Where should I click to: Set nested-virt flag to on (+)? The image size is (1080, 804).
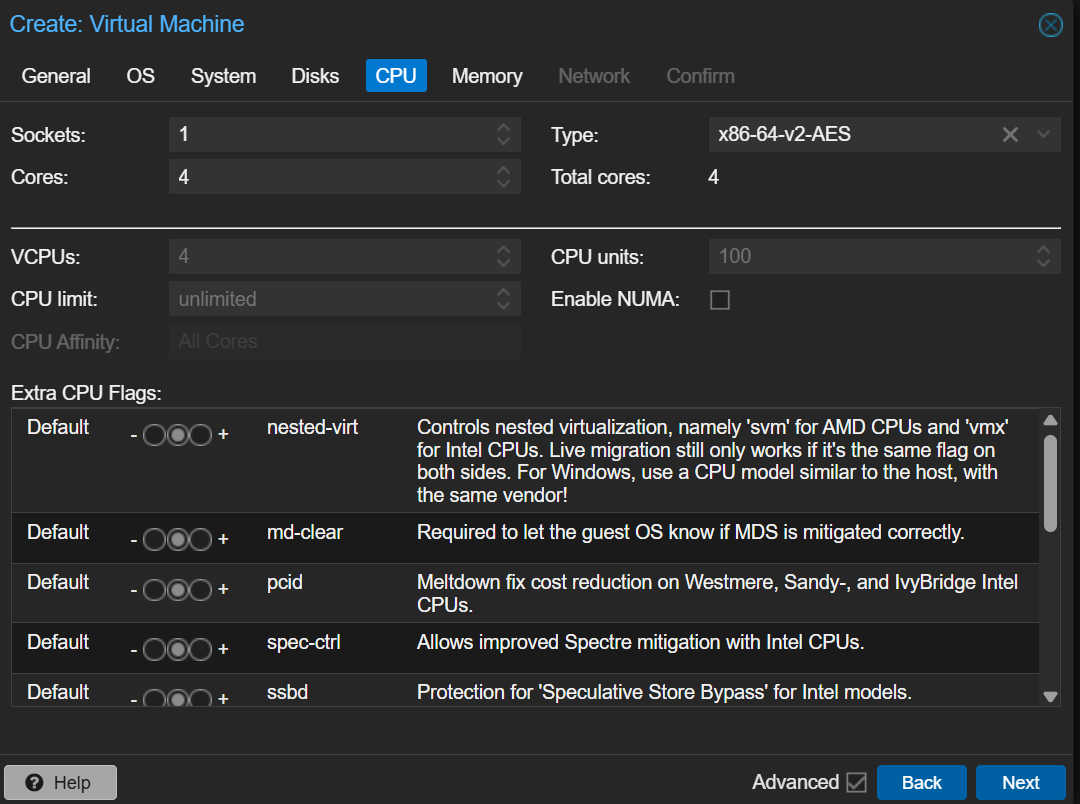(x=201, y=435)
